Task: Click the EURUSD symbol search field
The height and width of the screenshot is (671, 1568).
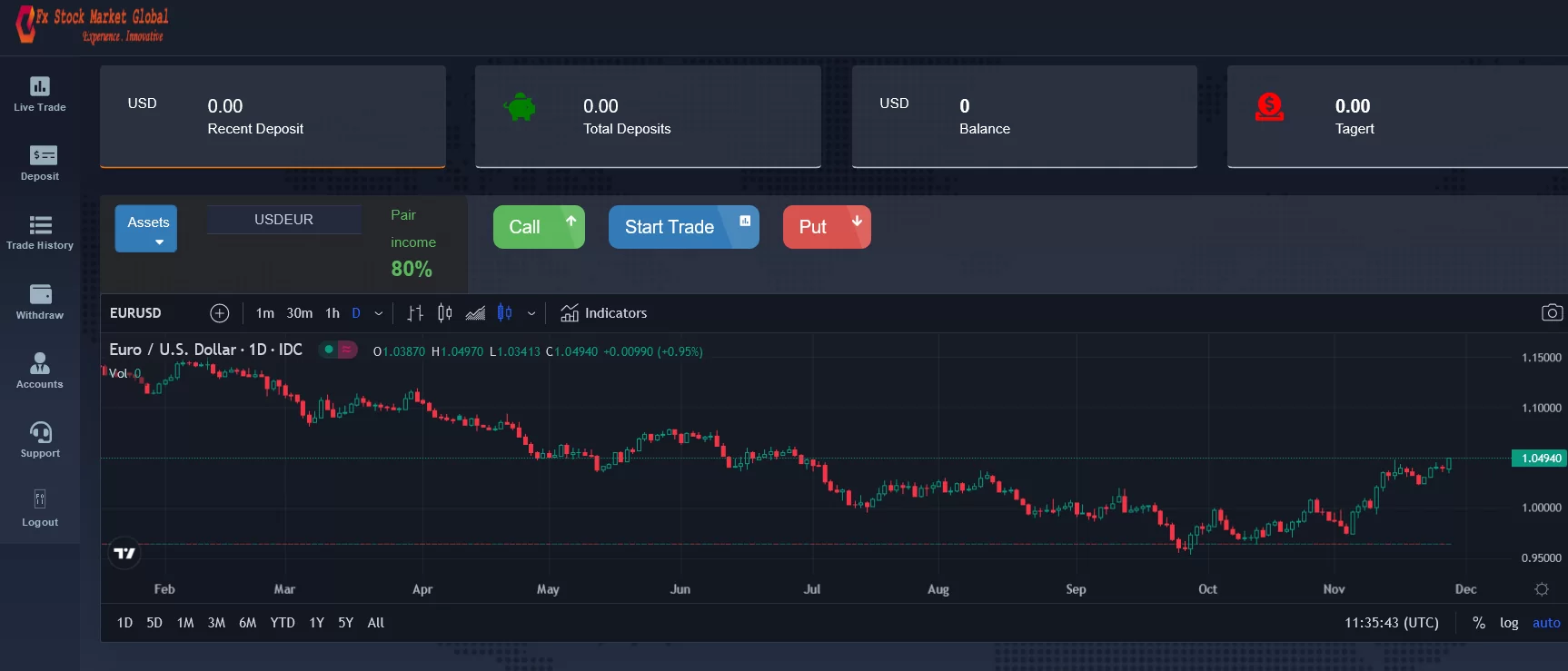Action: coord(136,313)
